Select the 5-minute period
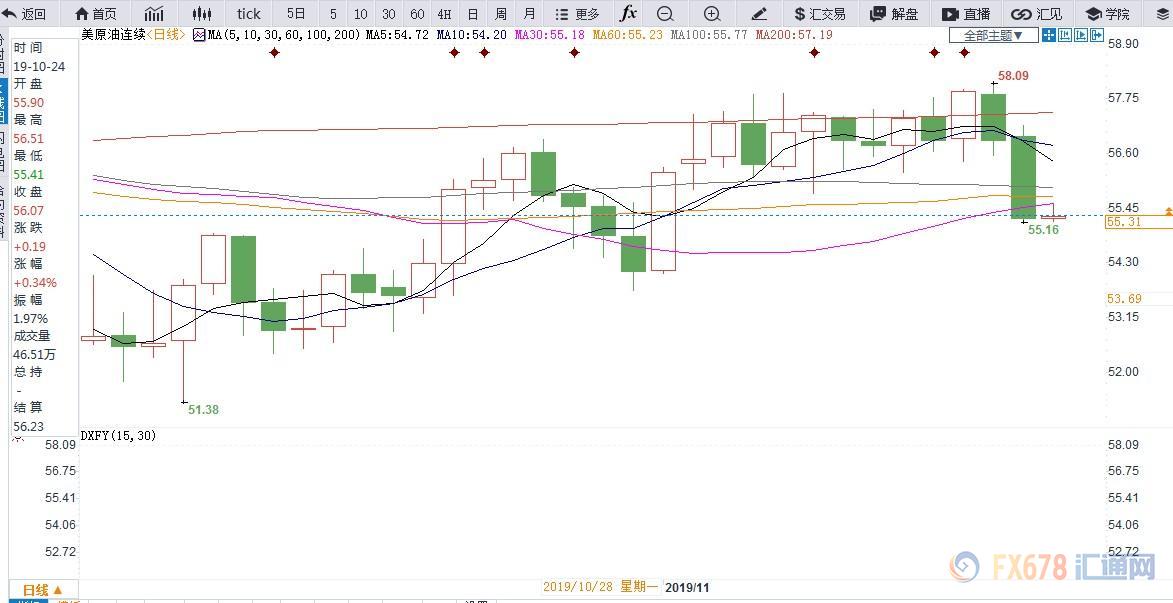 [333, 13]
